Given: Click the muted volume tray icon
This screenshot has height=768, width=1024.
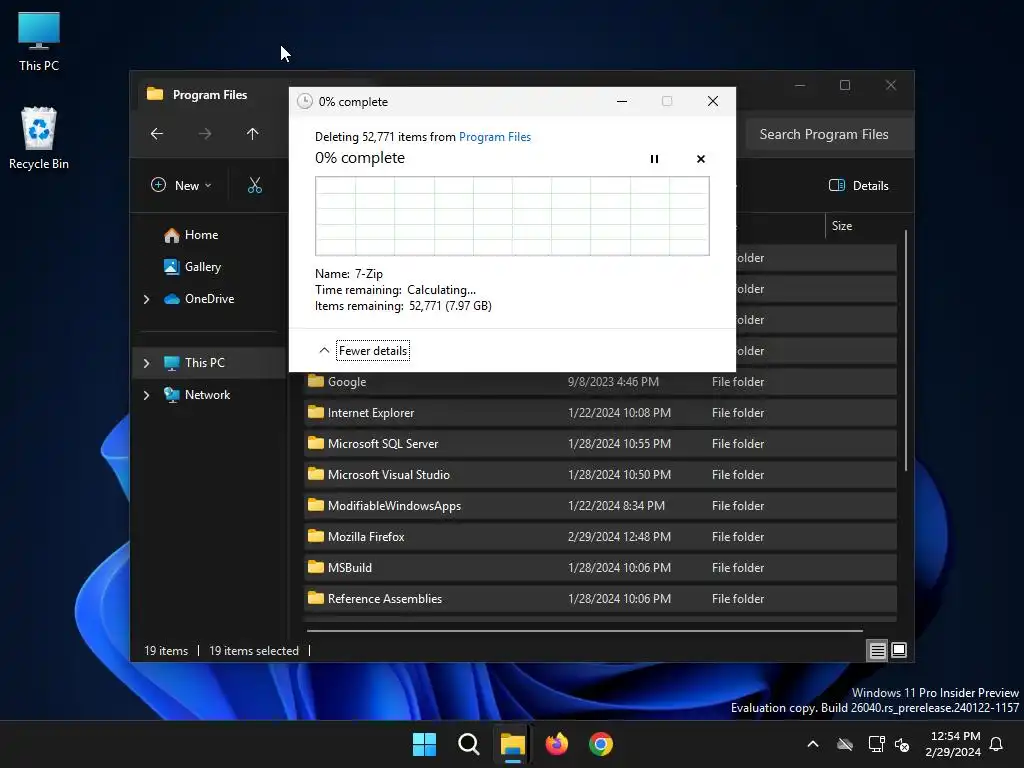Looking at the screenshot, I should pyautogui.click(x=902, y=744).
